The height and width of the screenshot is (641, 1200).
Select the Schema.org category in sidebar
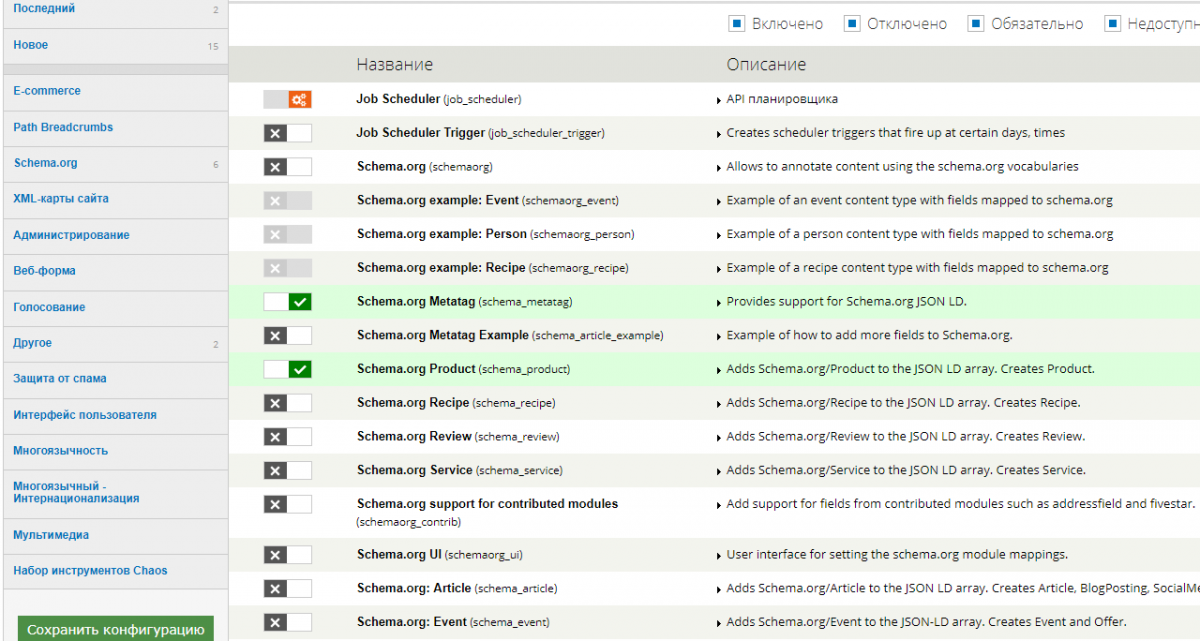tap(45, 163)
